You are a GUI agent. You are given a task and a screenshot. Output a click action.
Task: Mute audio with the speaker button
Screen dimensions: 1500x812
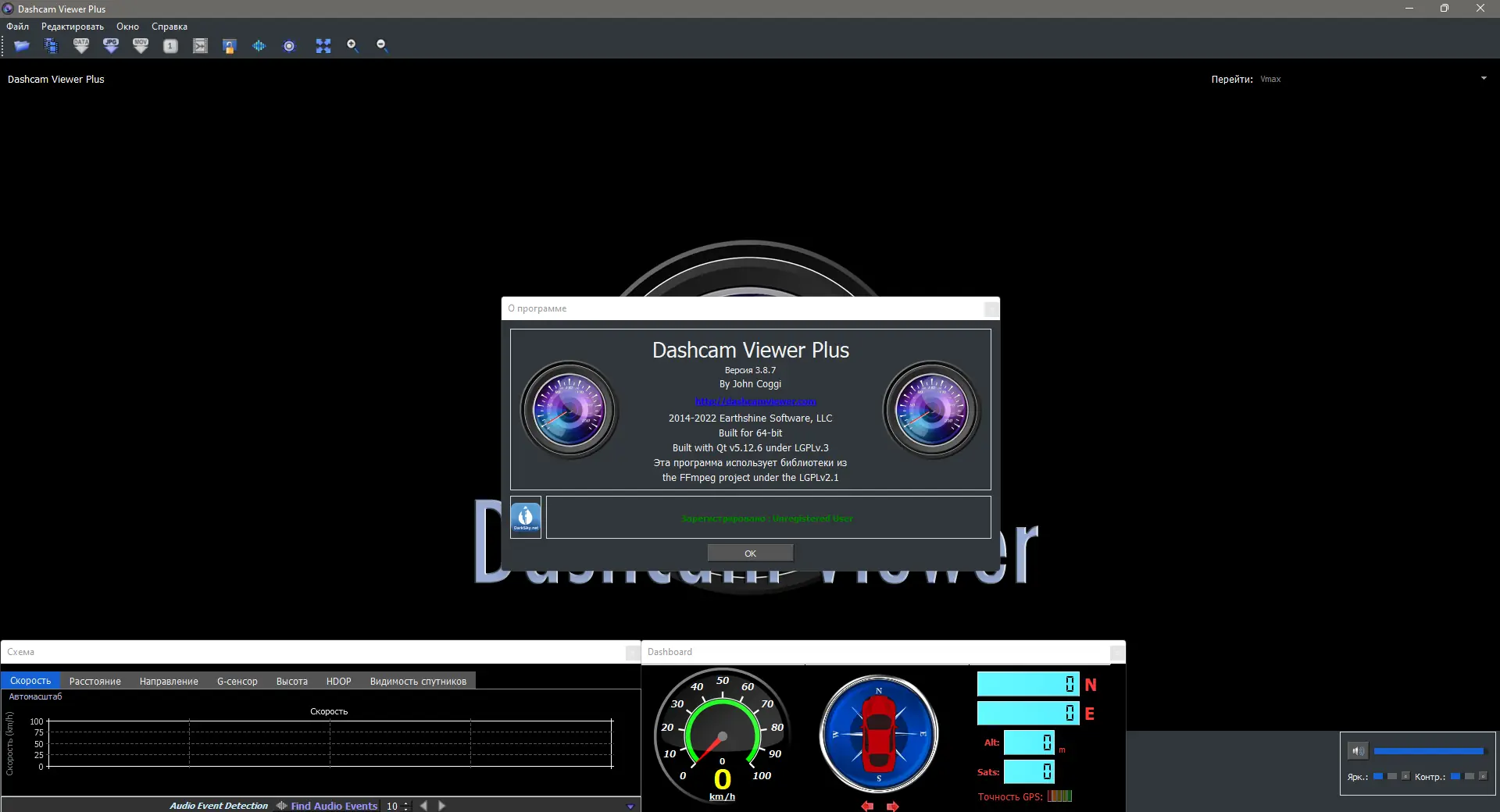(1358, 751)
